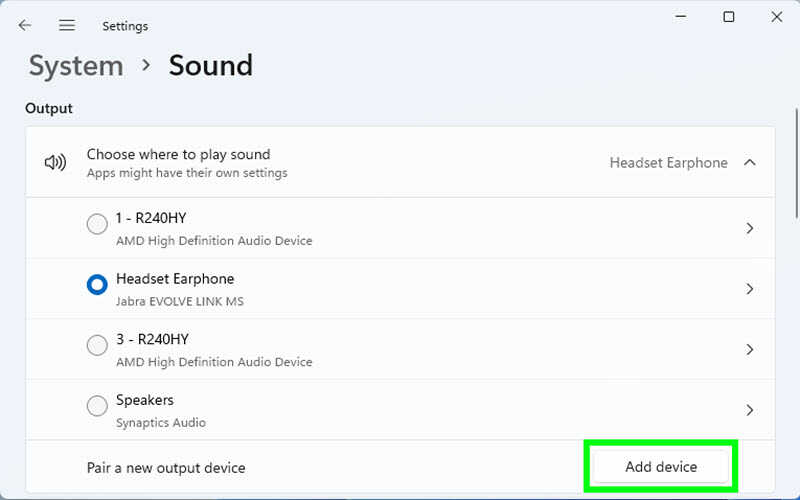The height and width of the screenshot is (500, 800).
Task: Select Speakers Synaptics Audio radio button
Action: pos(97,406)
